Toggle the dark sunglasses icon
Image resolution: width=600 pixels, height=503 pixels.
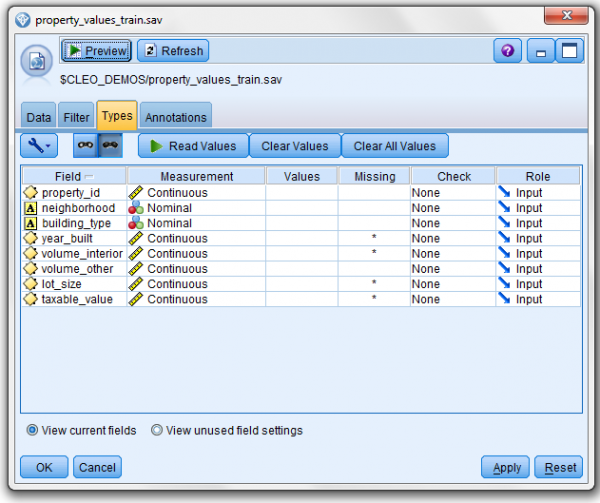(110, 145)
